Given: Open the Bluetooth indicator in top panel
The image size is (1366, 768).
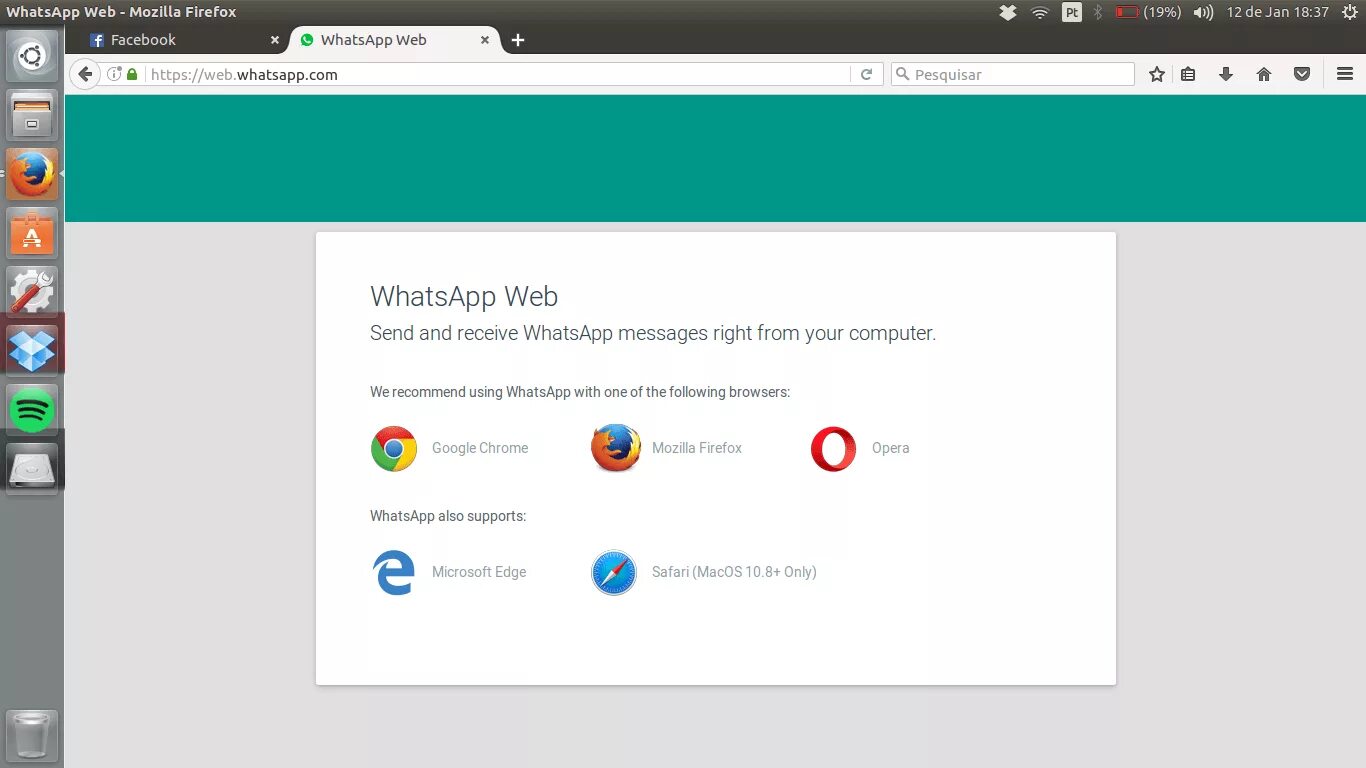Looking at the screenshot, I should click(1097, 12).
